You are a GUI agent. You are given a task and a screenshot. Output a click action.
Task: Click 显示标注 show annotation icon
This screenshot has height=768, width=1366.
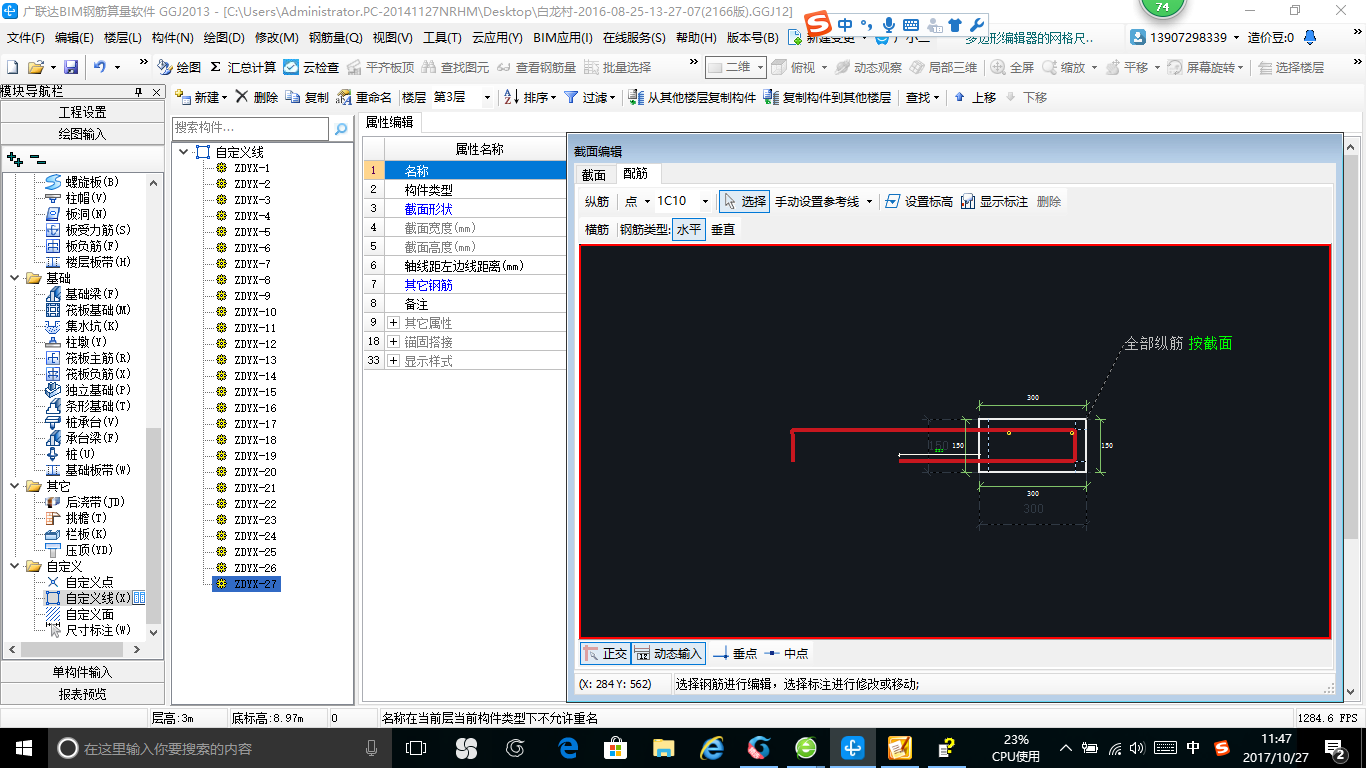pyautogui.click(x=994, y=201)
